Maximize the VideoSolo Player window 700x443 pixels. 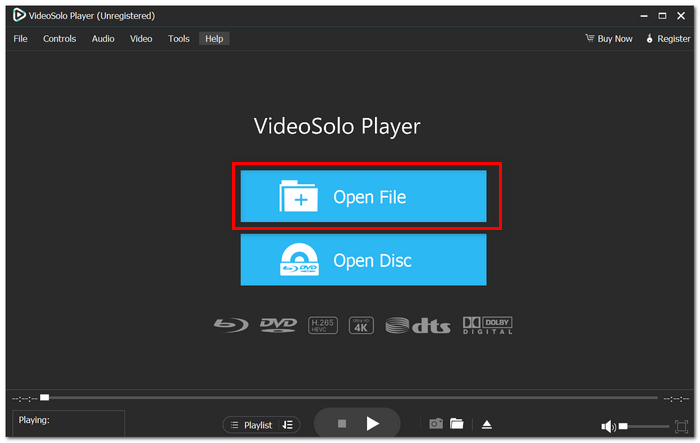coord(662,16)
